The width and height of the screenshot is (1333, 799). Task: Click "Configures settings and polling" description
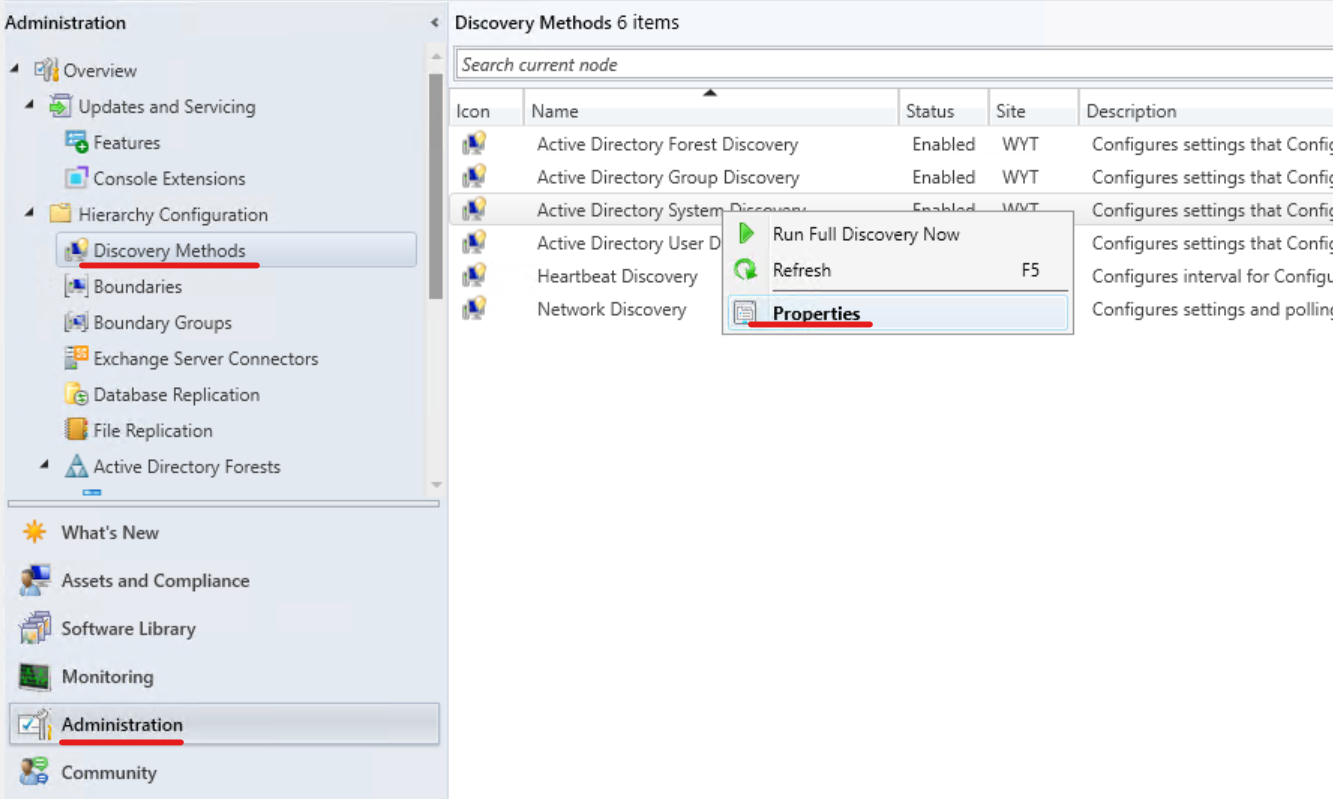(x=1212, y=309)
